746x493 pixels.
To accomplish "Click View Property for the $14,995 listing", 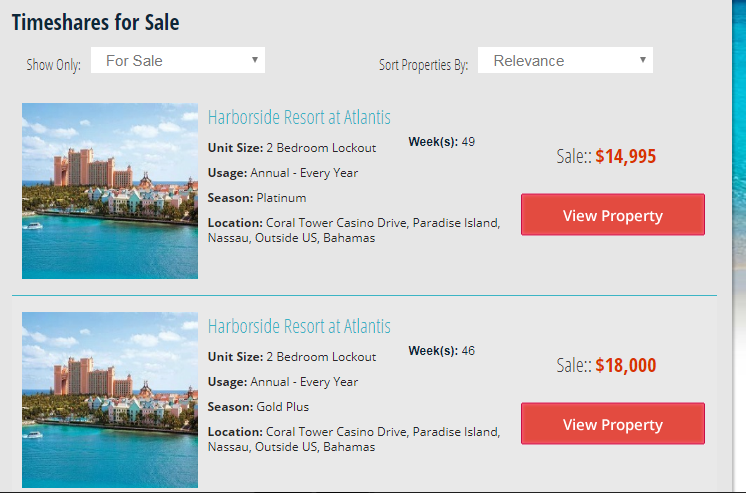I will [613, 215].
